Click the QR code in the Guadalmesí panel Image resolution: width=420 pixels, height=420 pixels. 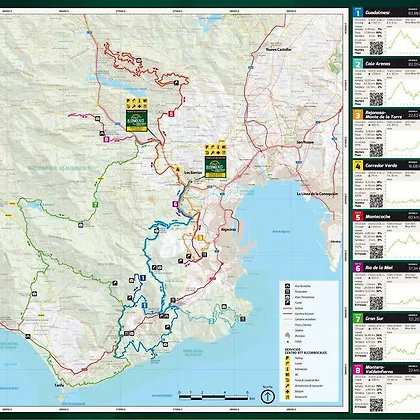pos(376,48)
